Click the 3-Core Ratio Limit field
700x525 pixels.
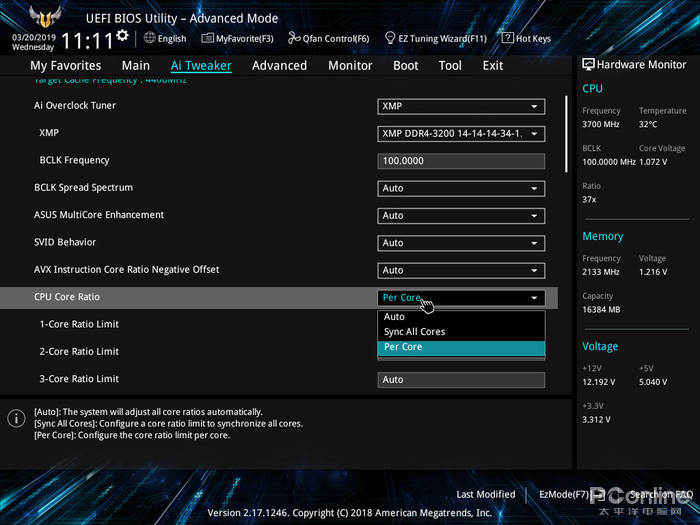pyautogui.click(x=461, y=379)
